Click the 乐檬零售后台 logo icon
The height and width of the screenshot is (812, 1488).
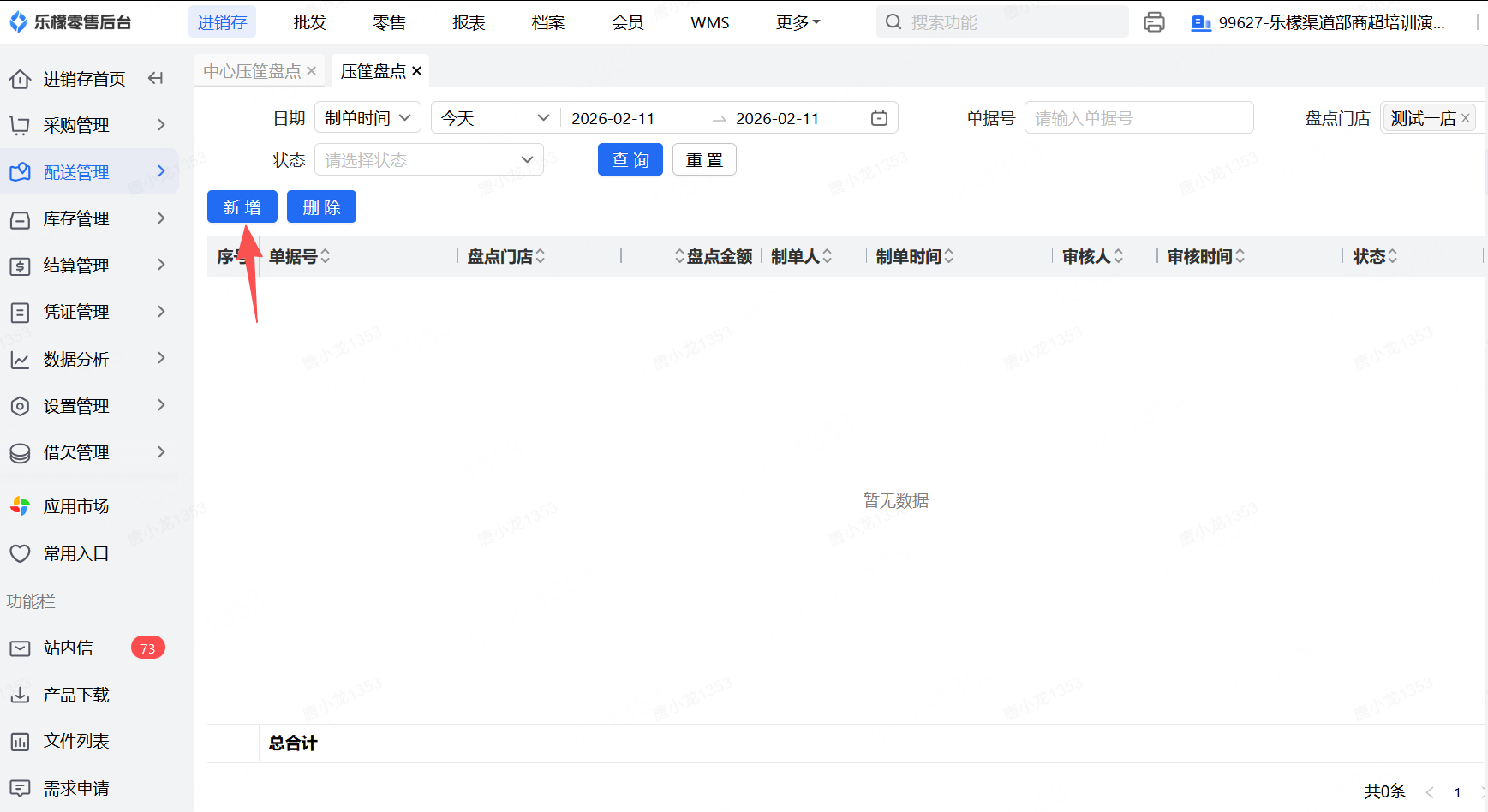tap(18, 22)
